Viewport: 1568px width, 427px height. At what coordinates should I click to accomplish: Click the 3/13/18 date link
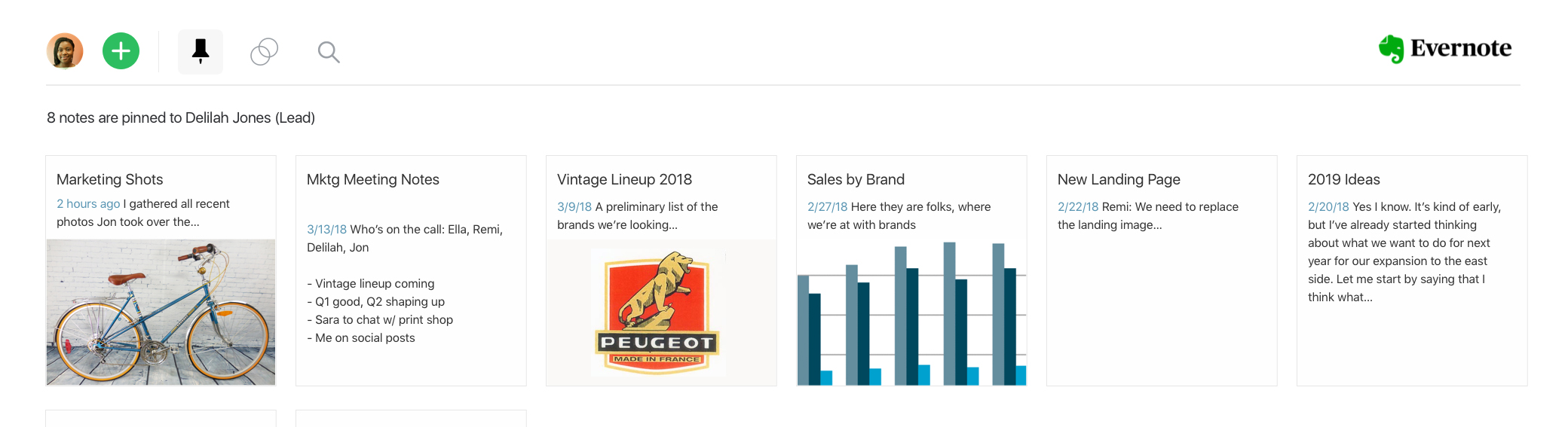pyautogui.click(x=326, y=229)
